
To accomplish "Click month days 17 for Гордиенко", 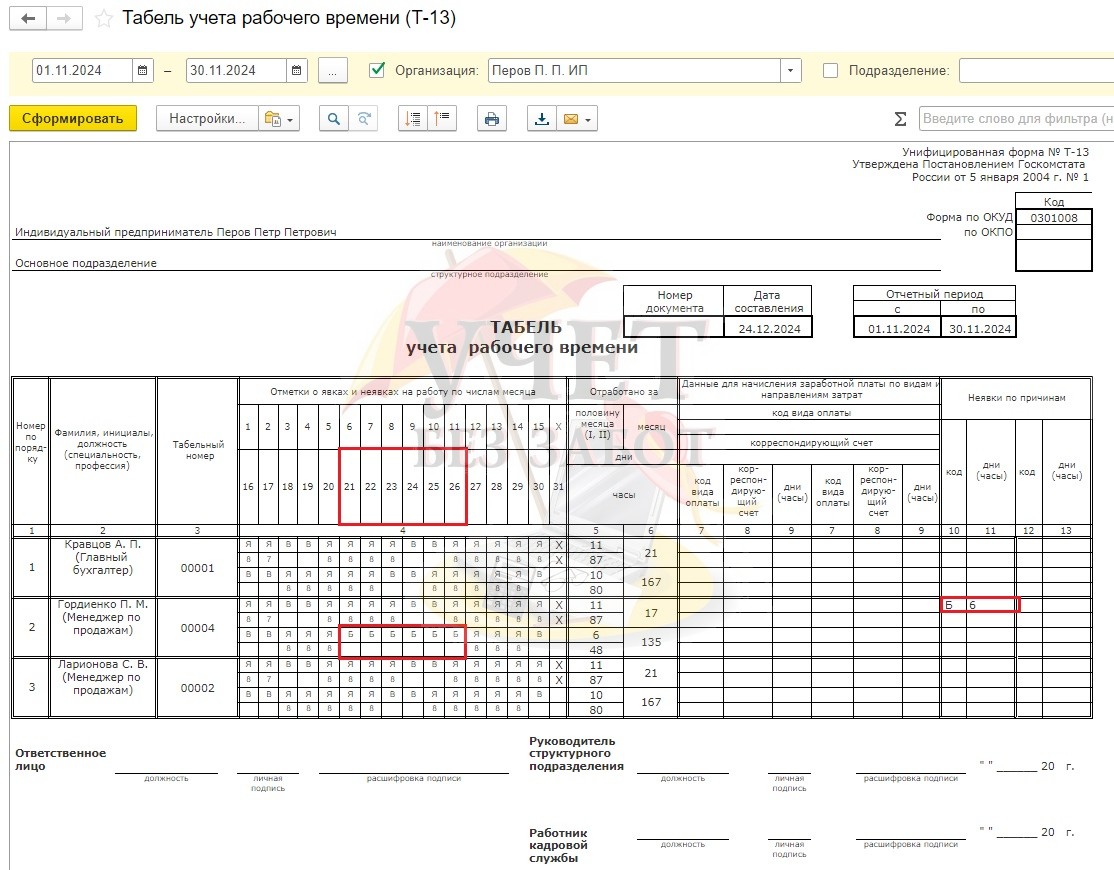I will [651, 613].
